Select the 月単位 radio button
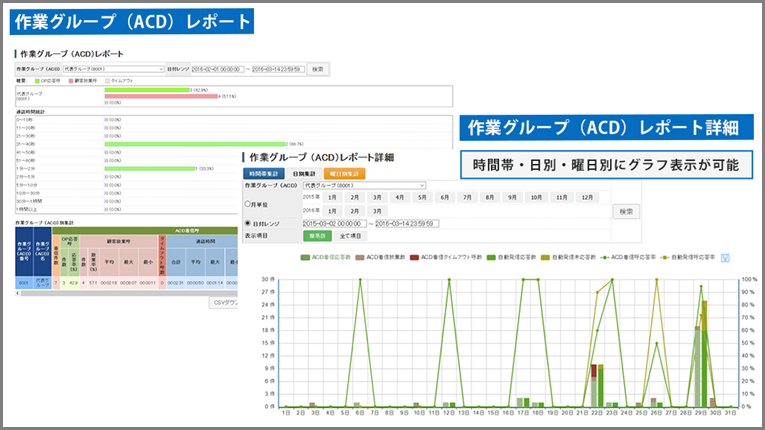The image size is (765, 430). click(247, 204)
